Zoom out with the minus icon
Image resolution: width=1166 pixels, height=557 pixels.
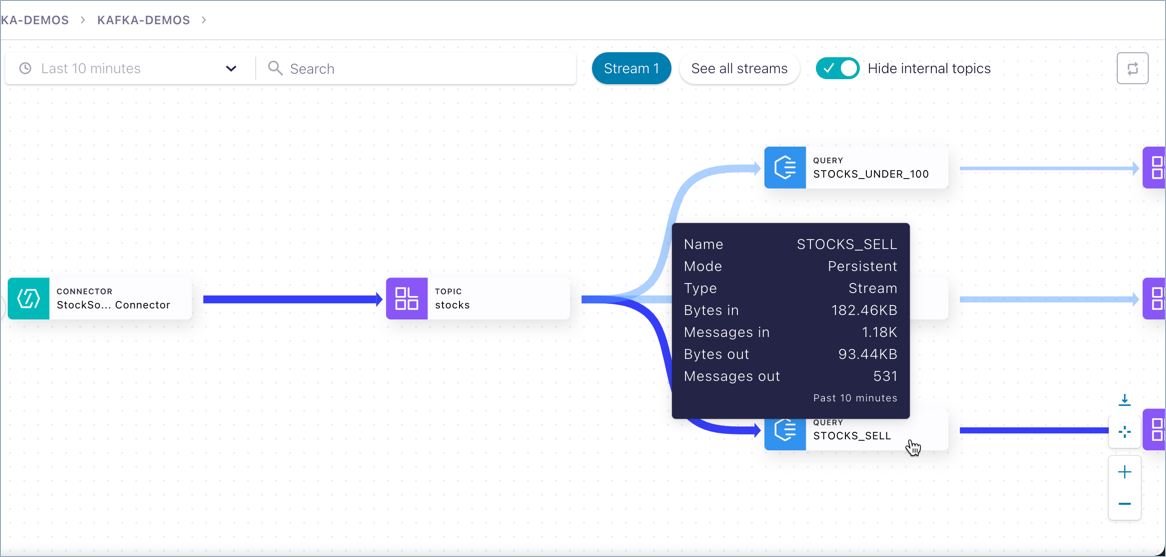(1125, 504)
